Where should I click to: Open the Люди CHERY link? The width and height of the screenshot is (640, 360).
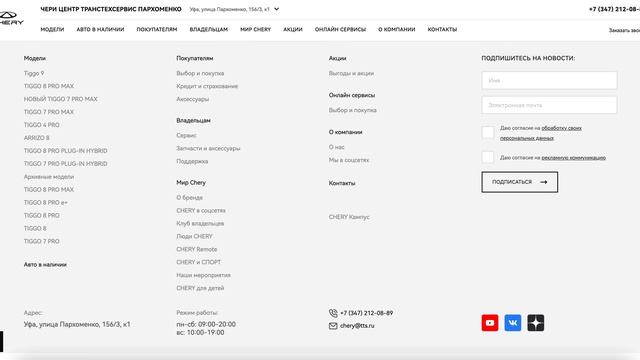point(194,236)
